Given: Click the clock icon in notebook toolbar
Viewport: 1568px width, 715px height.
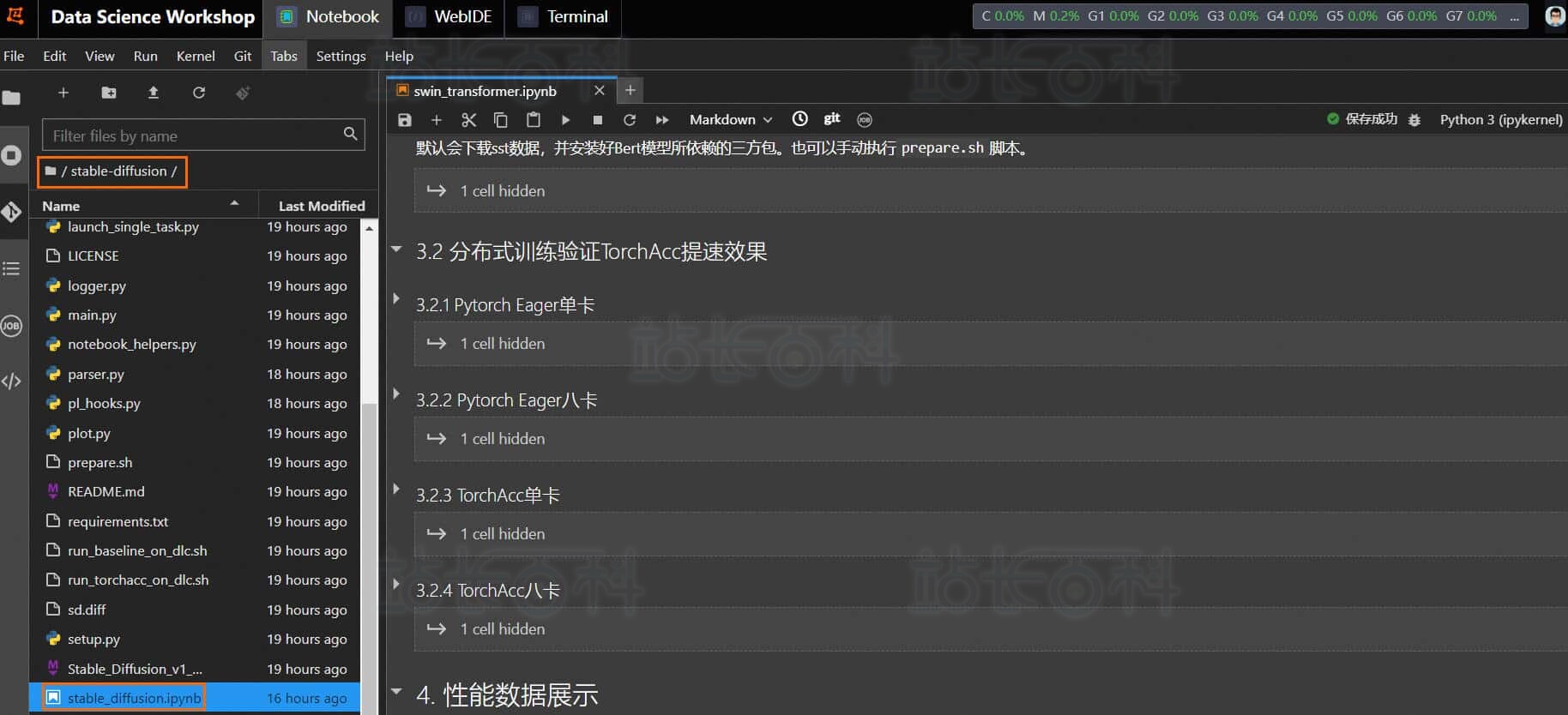Looking at the screenshot, I should pos(799,119).
